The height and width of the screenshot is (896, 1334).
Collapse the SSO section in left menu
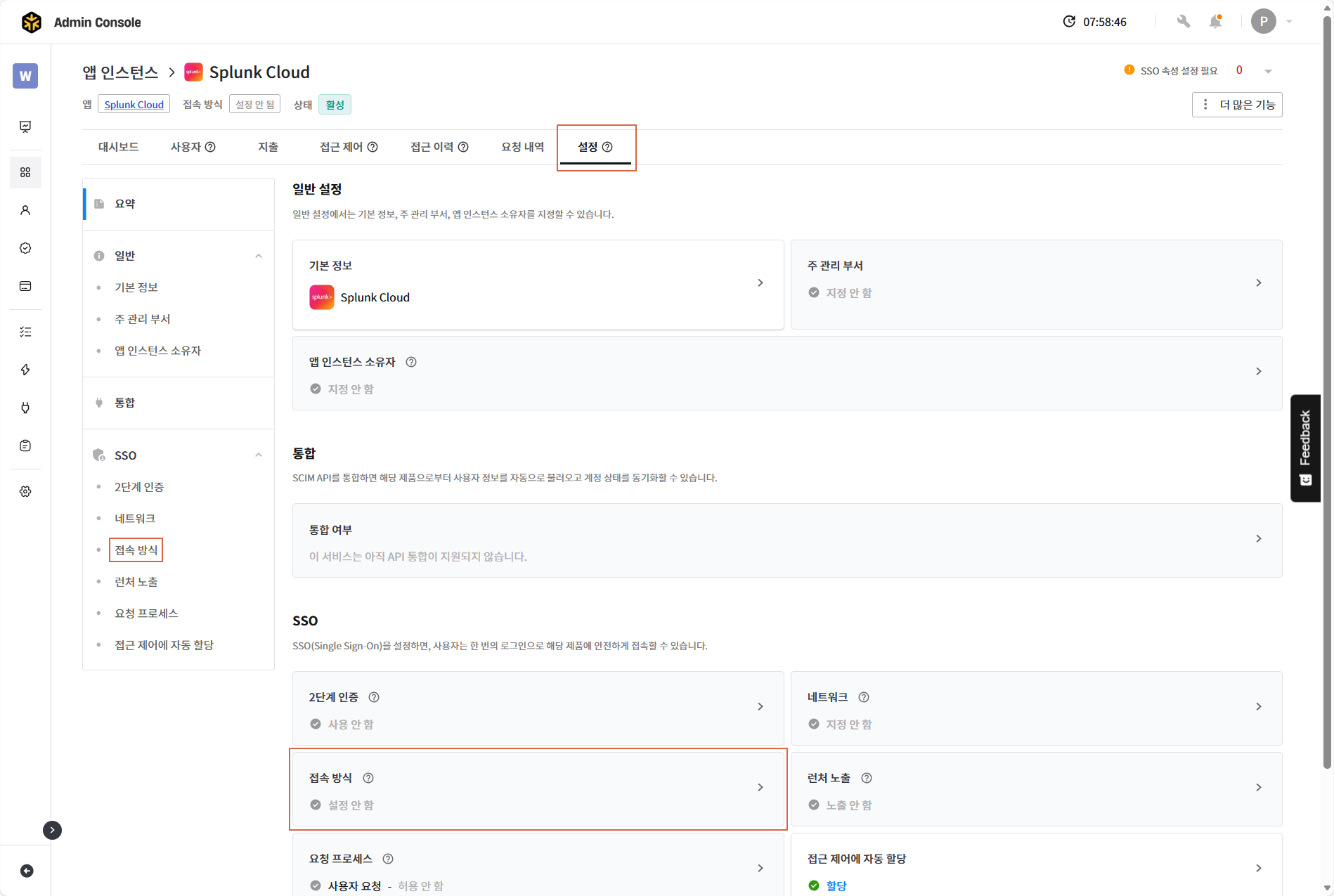click(x=259, y=455)
